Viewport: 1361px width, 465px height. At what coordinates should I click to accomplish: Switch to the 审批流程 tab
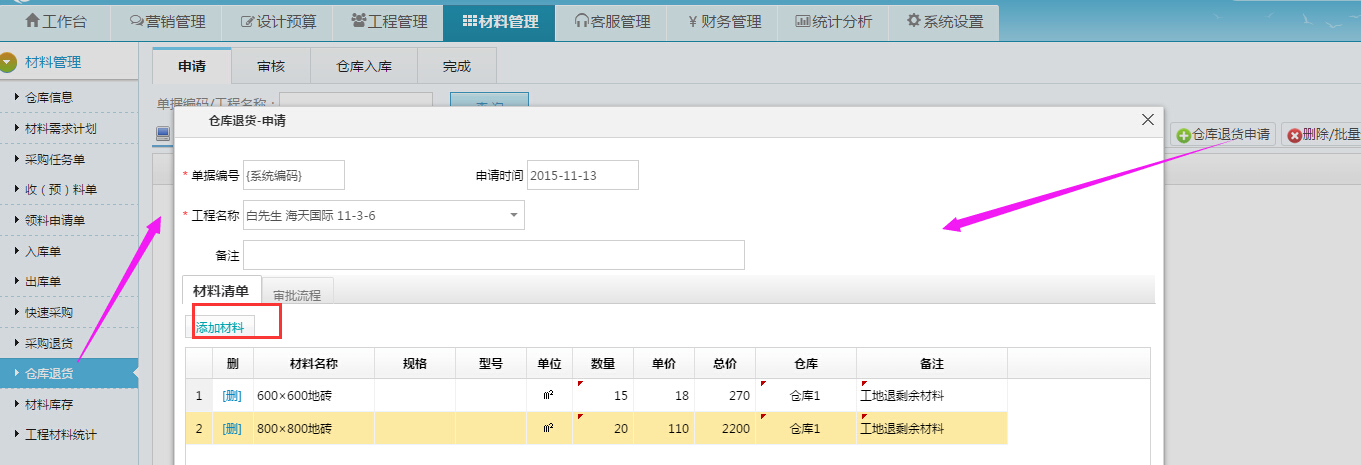[x=297, y=295]
